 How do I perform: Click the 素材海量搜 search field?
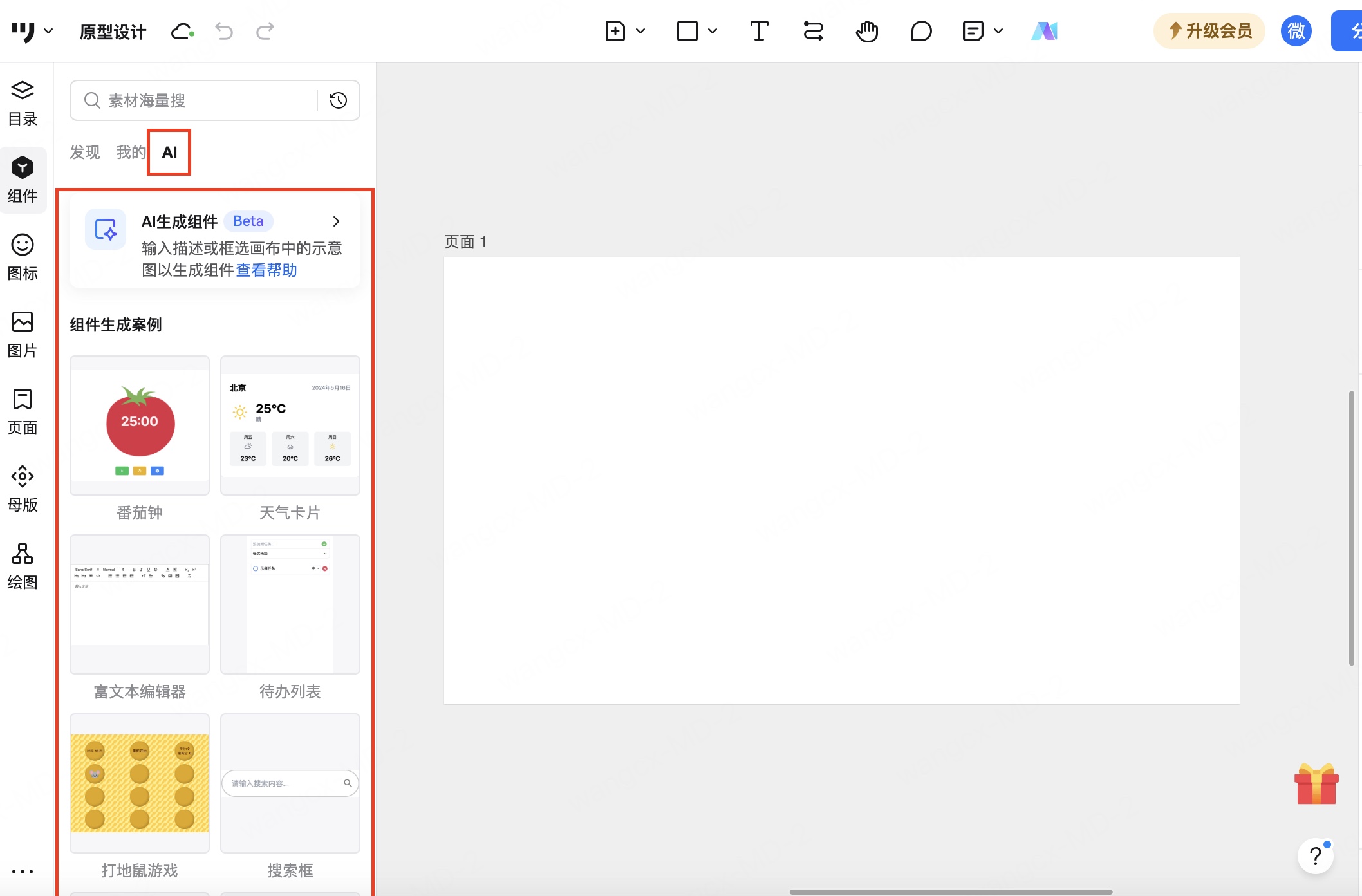tap(200, 100)
